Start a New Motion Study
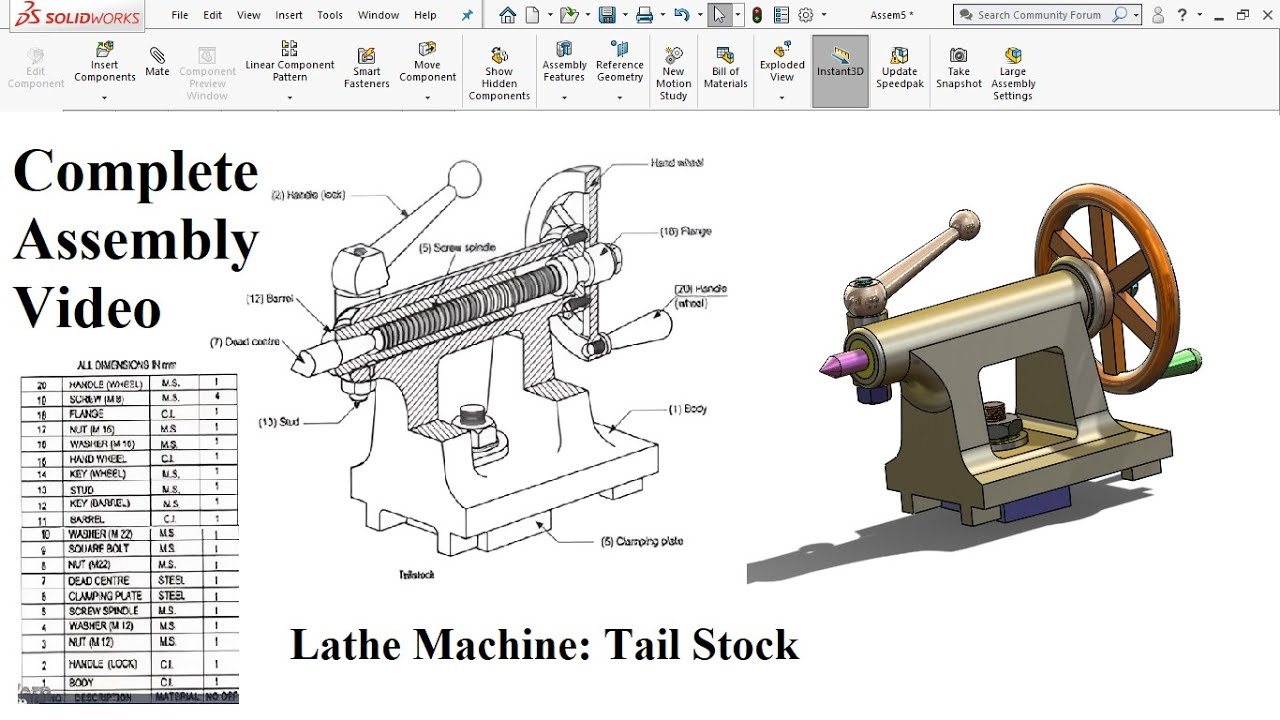Viewport: 1280px width, 720px height. 674,73
